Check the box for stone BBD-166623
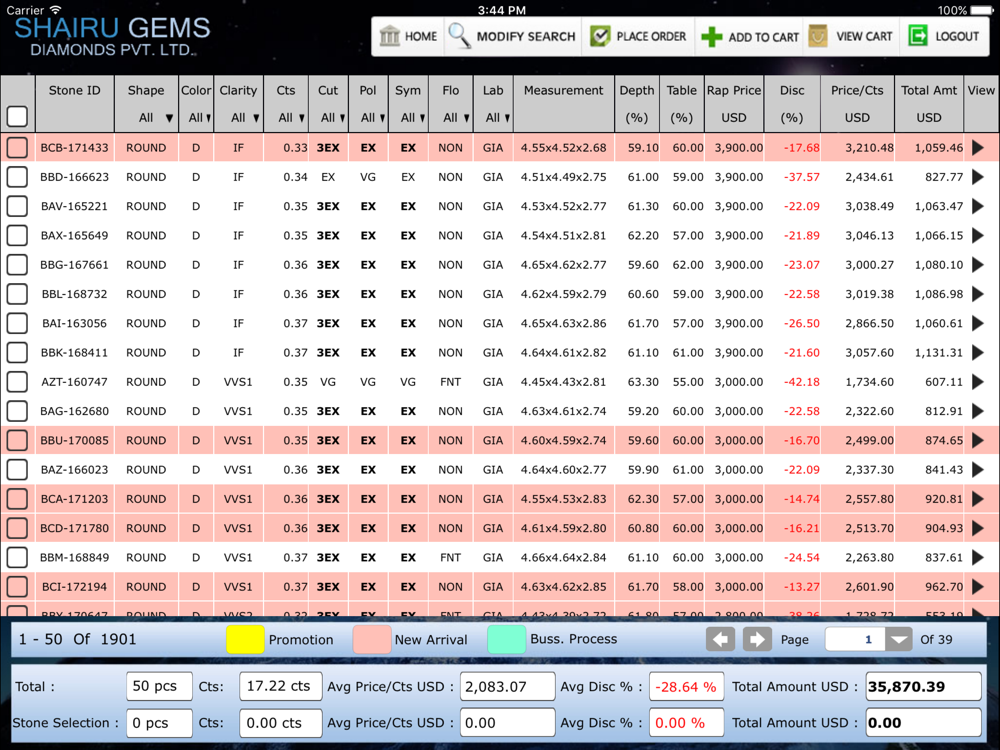The image size is (1000, 750). click(x=17, y=177)
